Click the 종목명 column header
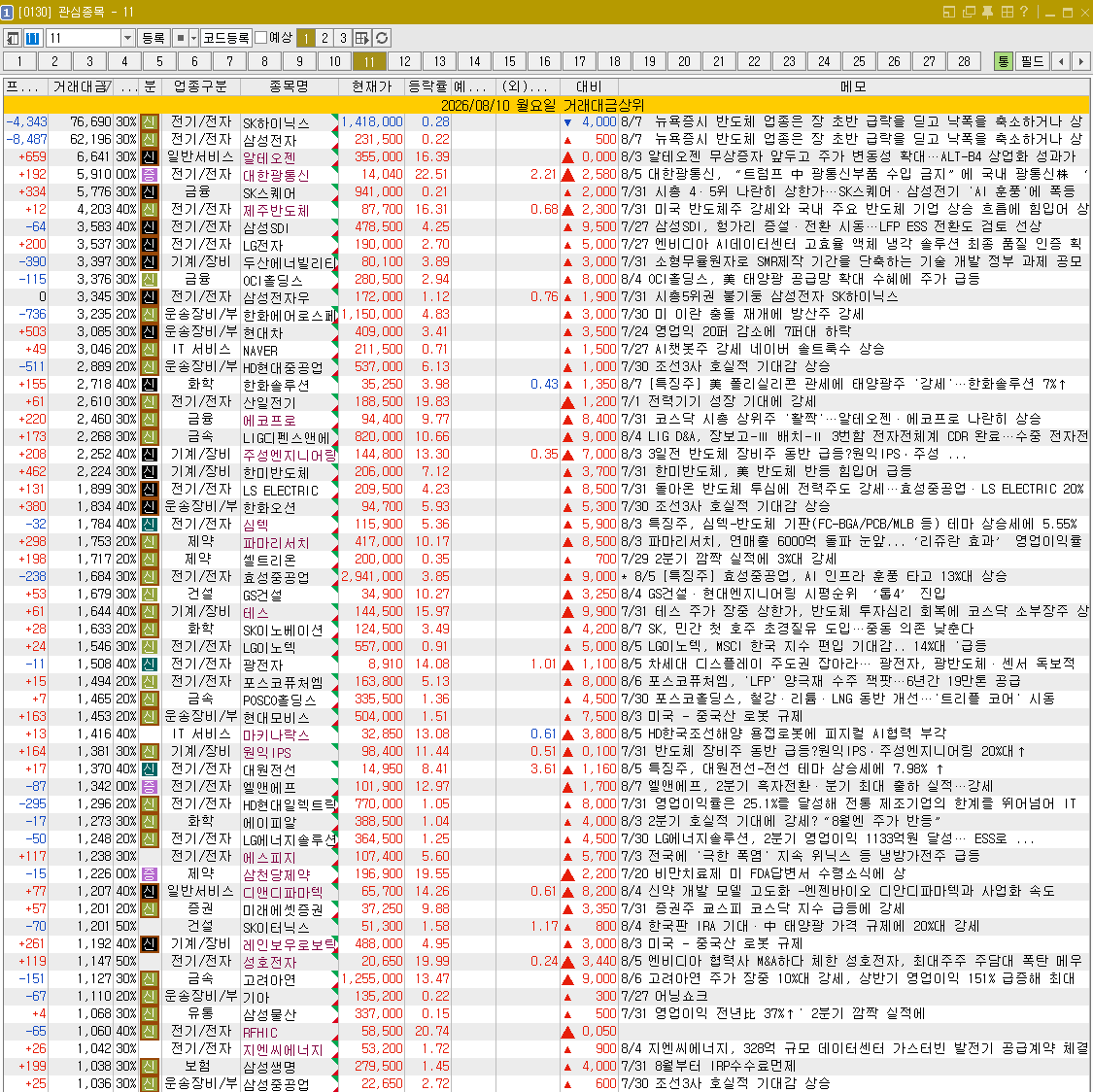The image size is (1093, 1092). click(x=289, y=86)
